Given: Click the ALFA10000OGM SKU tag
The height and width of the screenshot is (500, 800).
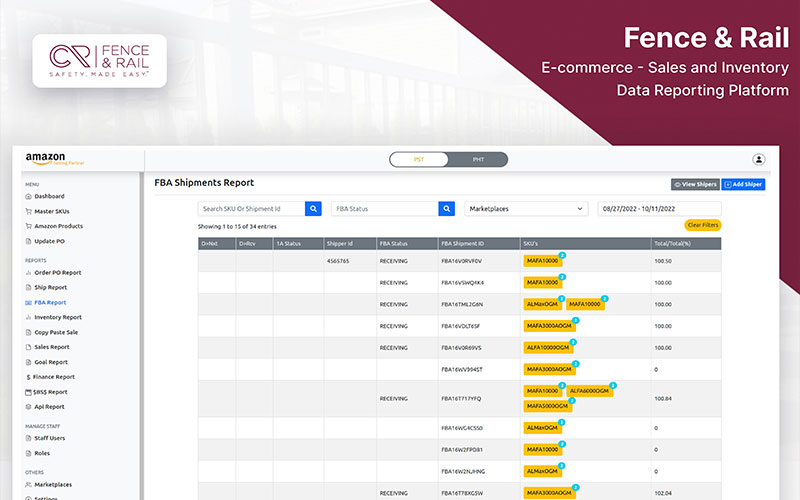Looking at the screenshot, I should [548, 348].
